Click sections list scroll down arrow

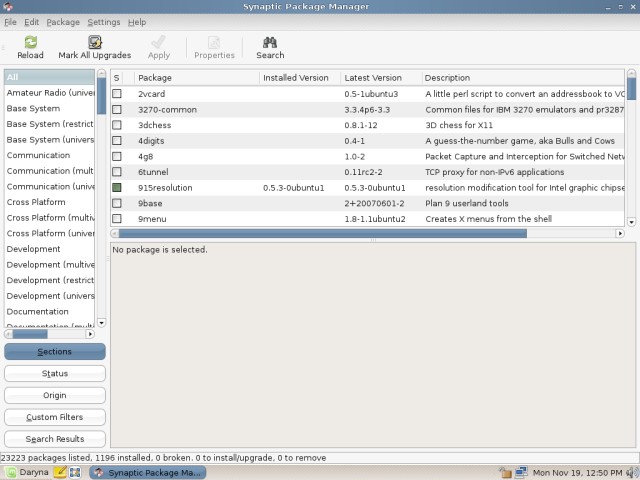point(101,323)
